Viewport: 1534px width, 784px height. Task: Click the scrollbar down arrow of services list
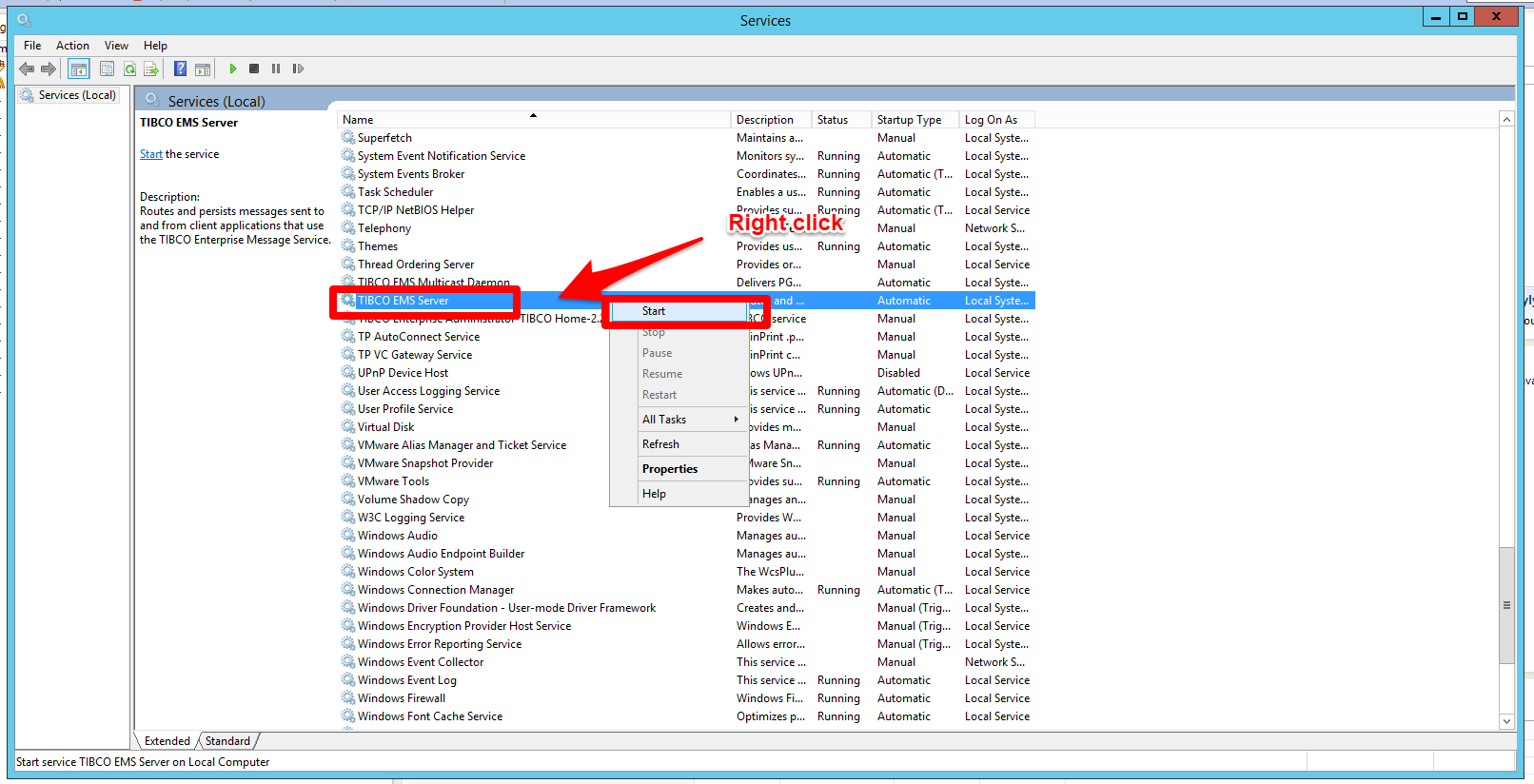(1506, 722)
